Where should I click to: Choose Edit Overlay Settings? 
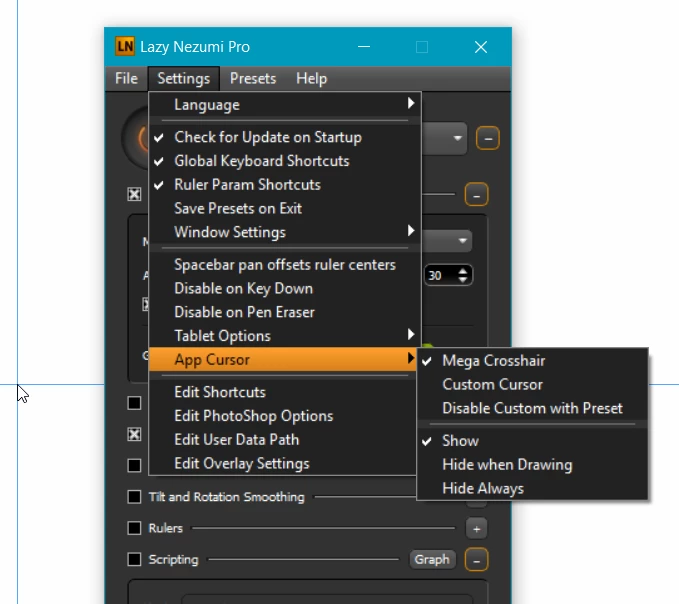pyautogui.click(x=283, y=463)
